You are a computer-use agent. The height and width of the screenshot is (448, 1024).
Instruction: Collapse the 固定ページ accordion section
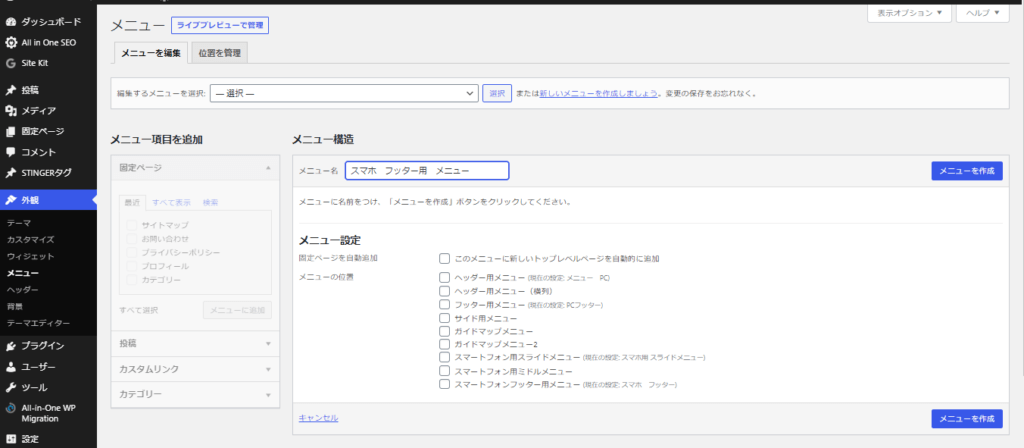pyautogui.click(x=195, y=168)
